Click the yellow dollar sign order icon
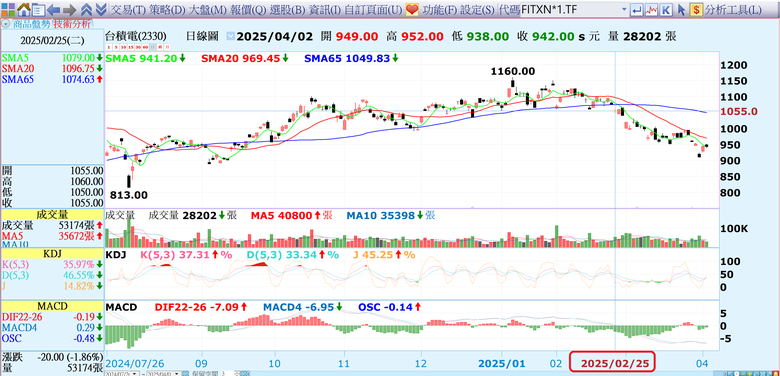This screenshot has height=376, width=780. tap(697, 9)
